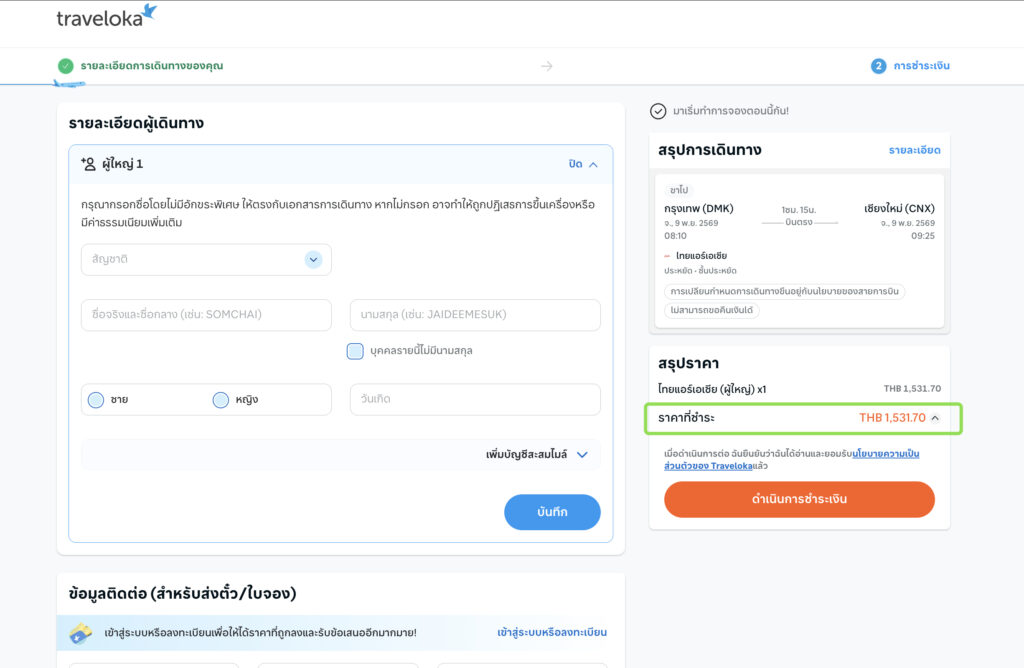Tick the บุคคลรายนี้ไม่มีนามสกุล checkbox
1024x668 pixels.
(355, 351)
